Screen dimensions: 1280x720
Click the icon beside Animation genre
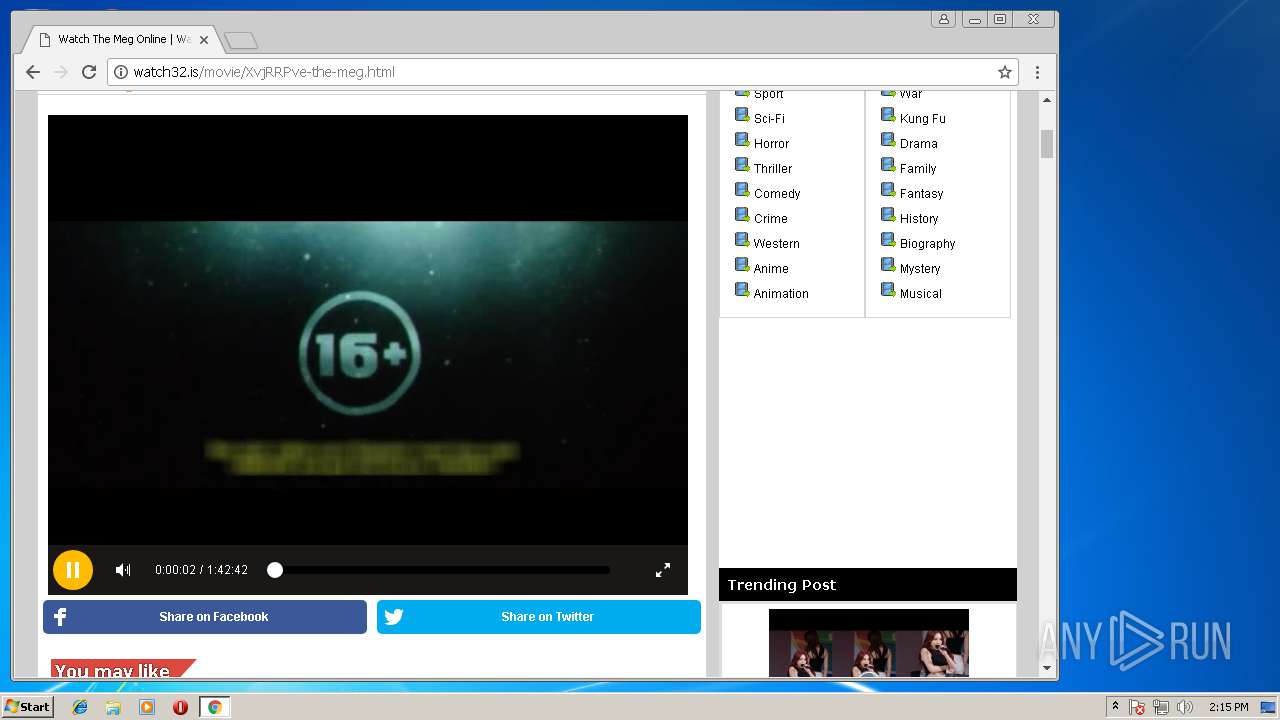(x=742, y=290)
